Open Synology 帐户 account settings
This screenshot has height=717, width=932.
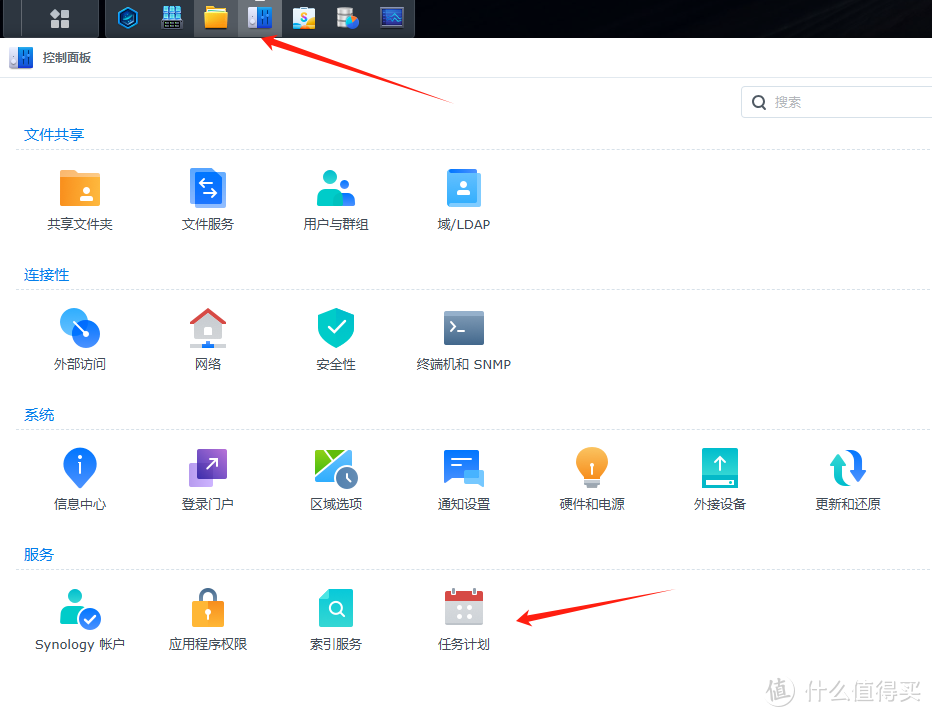(x=80, y=617)
